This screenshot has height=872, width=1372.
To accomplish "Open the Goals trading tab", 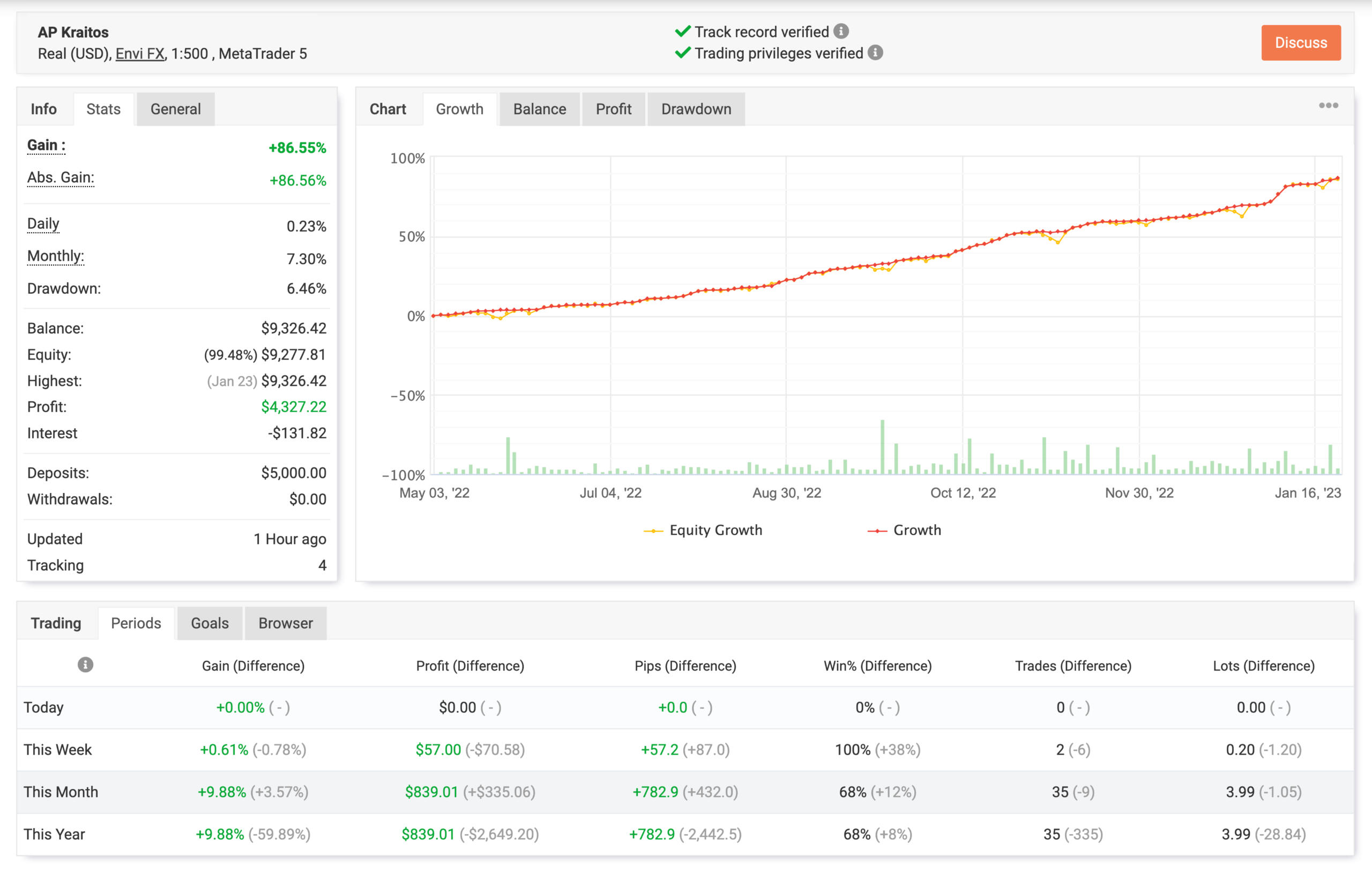I will point(210,623).
